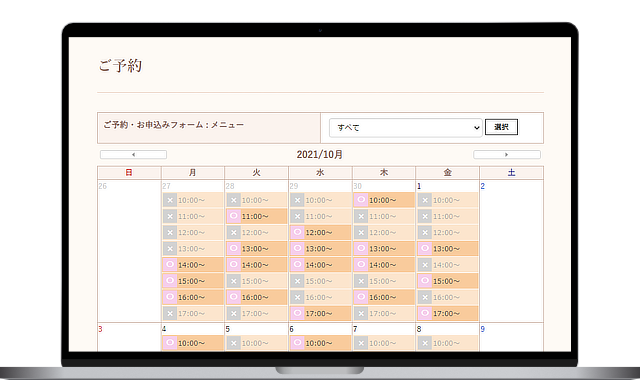Select available circle icon on September 28 14:00
The height and width of the screenshot is (380, 640).
(x=233, y=265)
